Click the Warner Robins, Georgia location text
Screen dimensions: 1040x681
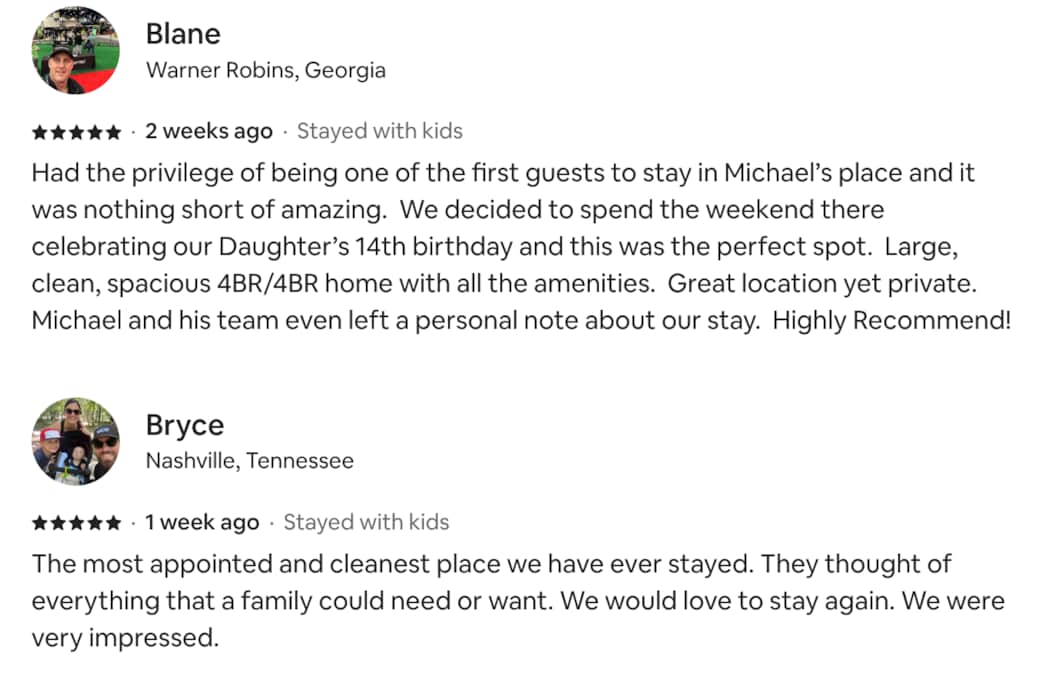point(265,71)
